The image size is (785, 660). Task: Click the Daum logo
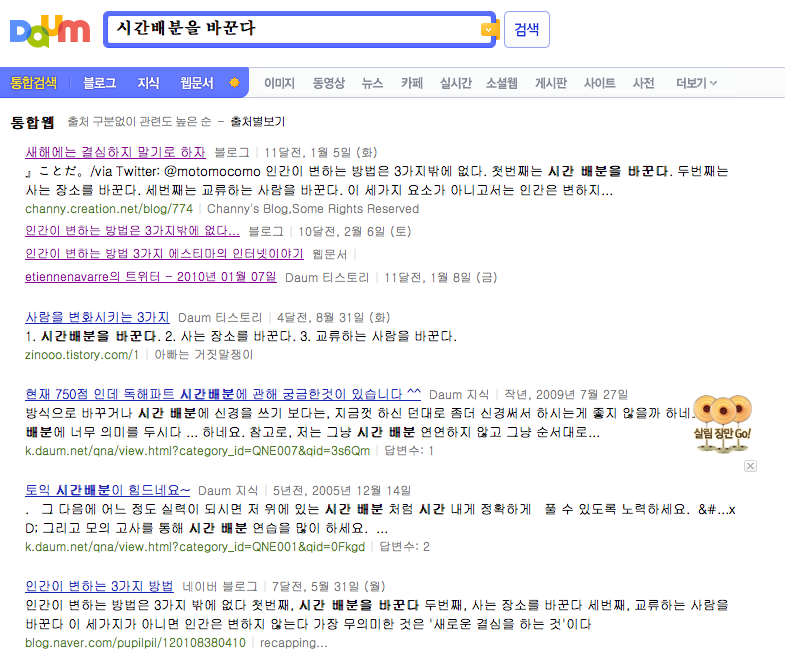coord(49,30)
